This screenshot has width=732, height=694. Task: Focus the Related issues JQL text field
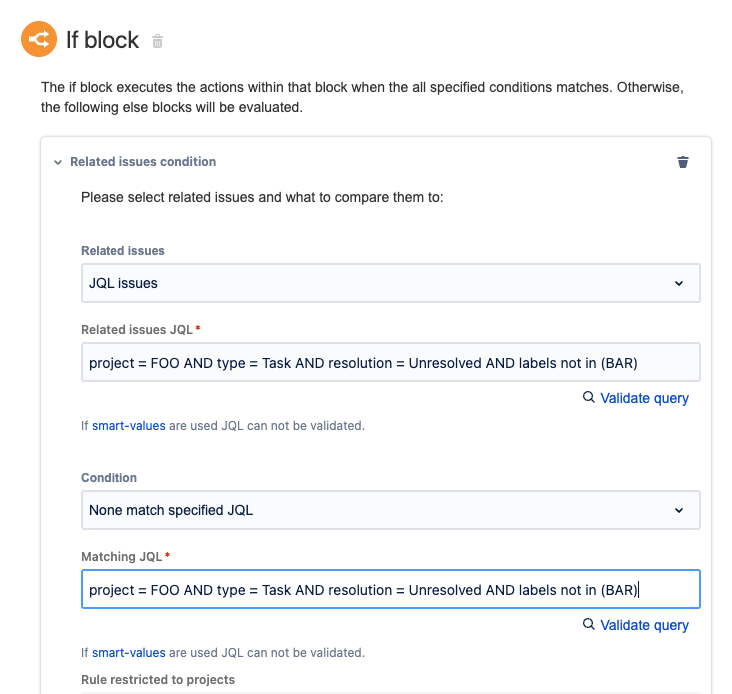[x=390, y=363]
